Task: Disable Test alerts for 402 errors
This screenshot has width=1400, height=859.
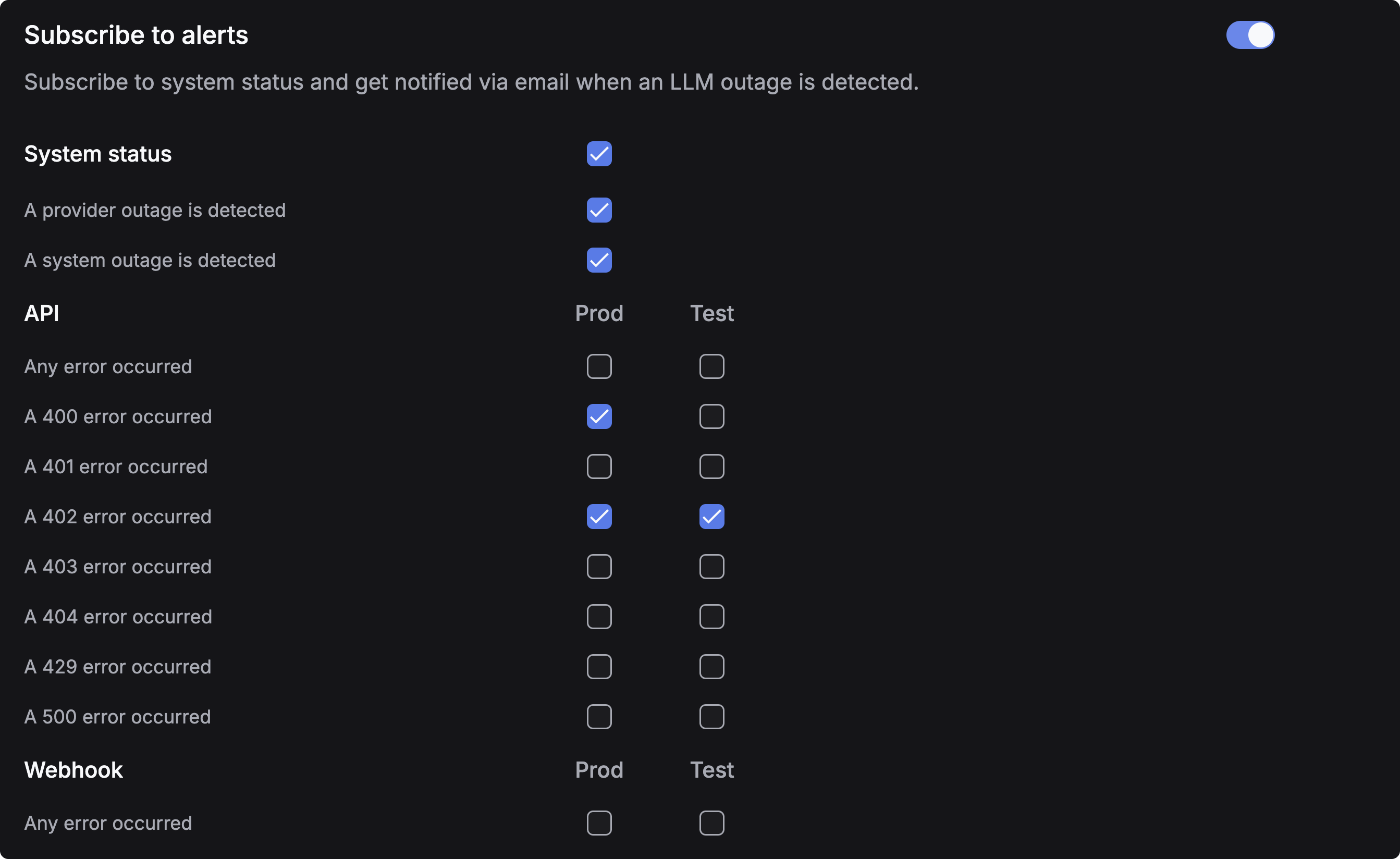Action: pos(712,517)
